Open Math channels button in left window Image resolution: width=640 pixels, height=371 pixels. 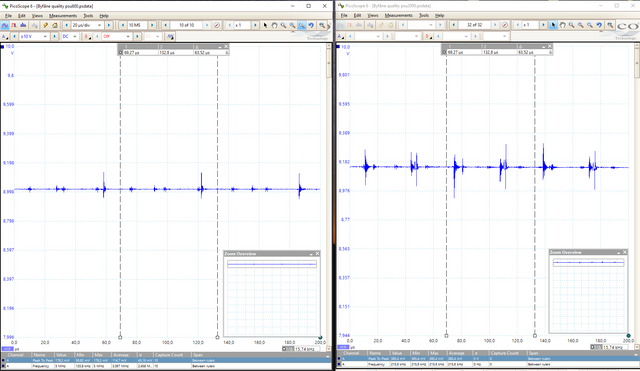pos(171,36)
